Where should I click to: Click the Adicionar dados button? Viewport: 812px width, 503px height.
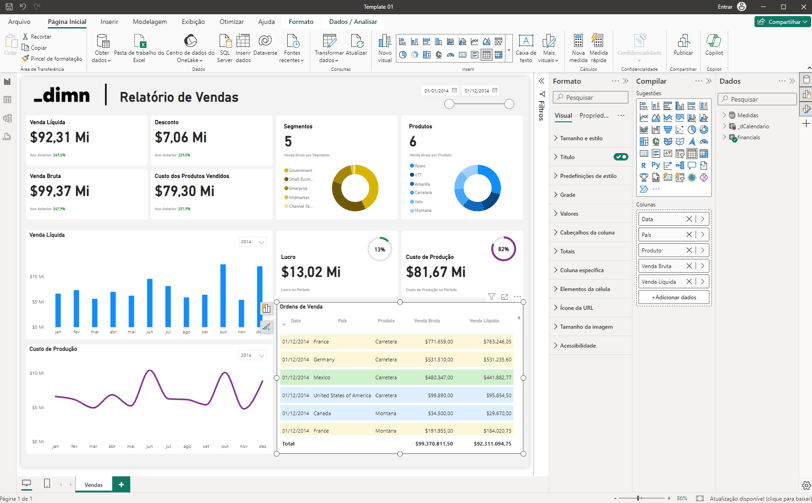click(x=673, y=297)
